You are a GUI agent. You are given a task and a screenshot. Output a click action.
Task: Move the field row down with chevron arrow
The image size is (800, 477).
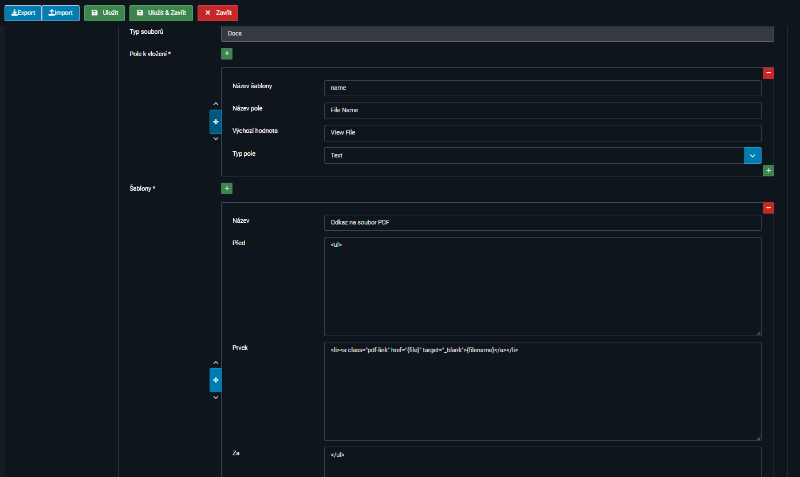pyautogui.click(x=215, y=138)
